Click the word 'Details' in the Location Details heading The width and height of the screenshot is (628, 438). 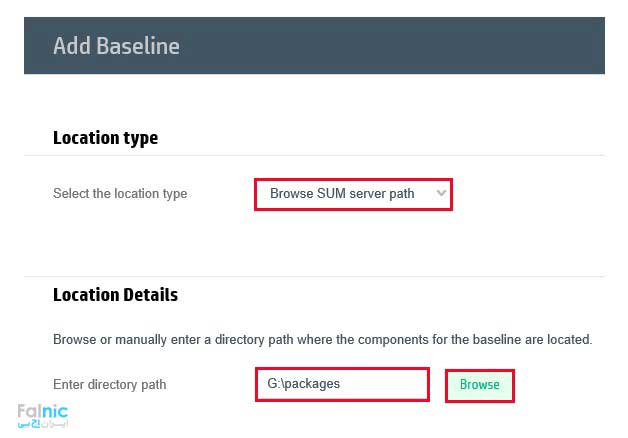click(148, 295)
